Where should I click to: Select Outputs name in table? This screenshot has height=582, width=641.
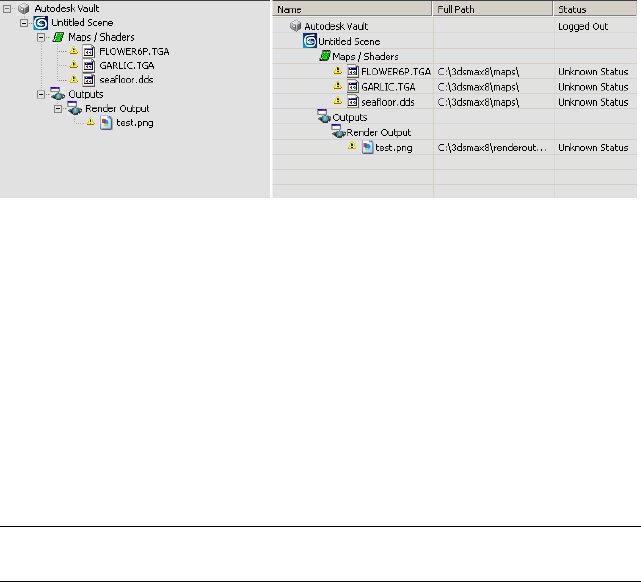click(x=350, y=117)
